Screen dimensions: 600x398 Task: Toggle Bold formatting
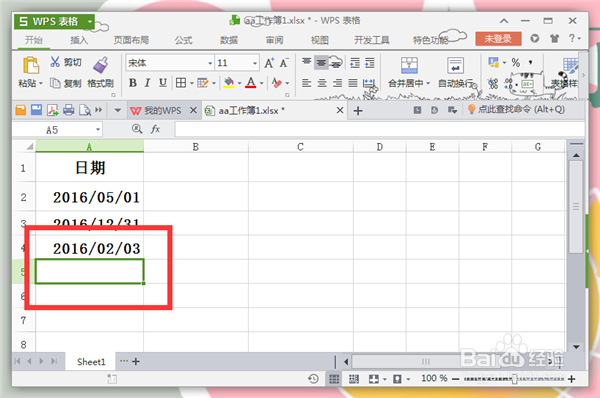pyautogui.click(x=133, y=83)
